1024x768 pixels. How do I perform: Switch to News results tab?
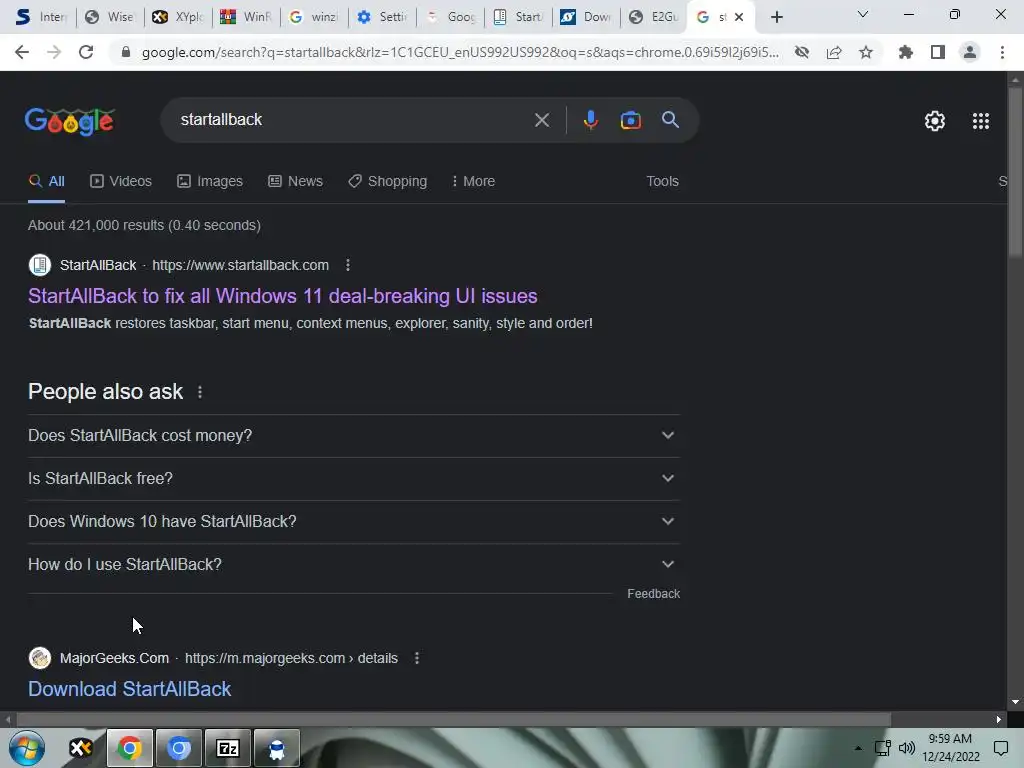tap(295, 182)
